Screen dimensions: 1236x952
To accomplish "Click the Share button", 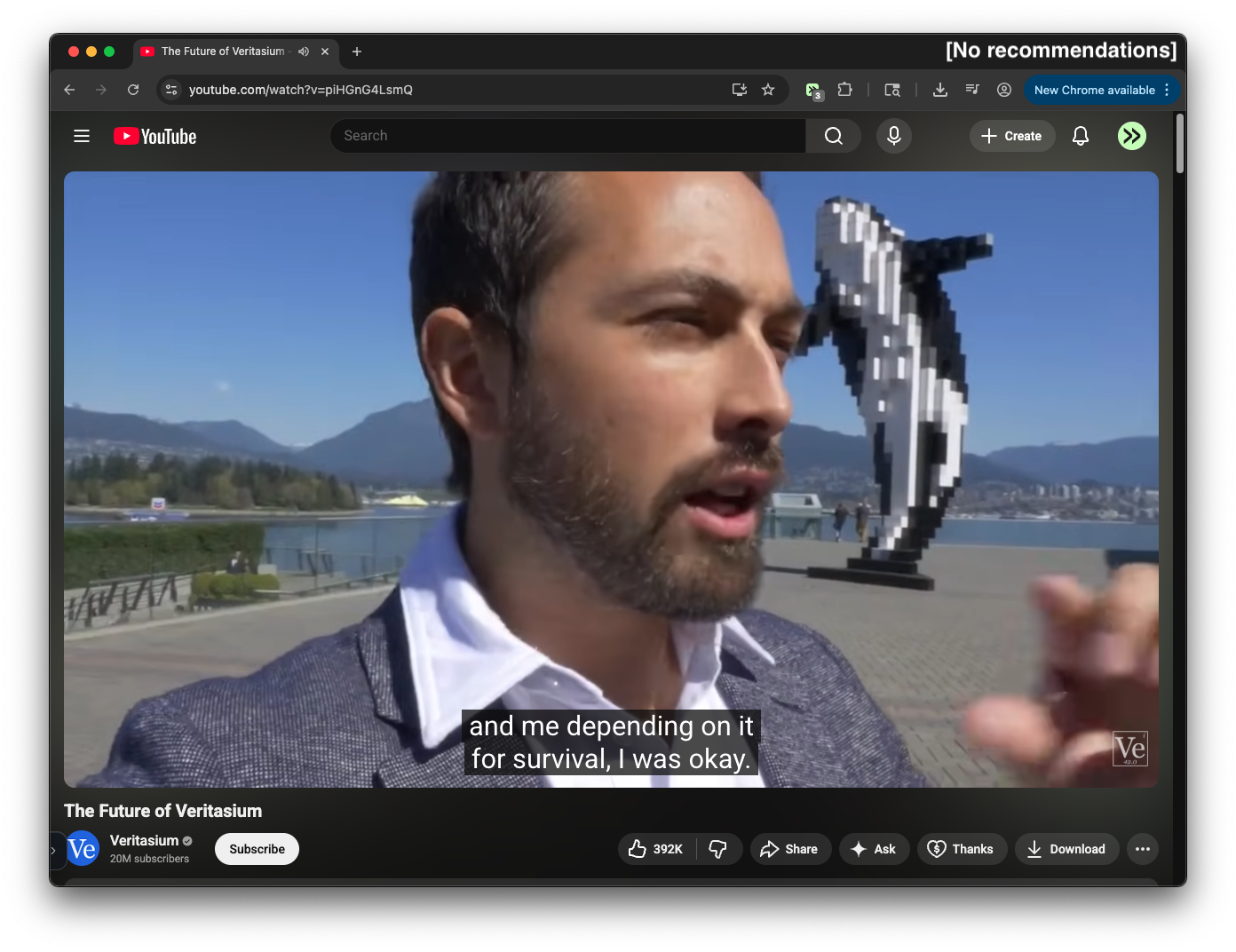I will 789,849.
